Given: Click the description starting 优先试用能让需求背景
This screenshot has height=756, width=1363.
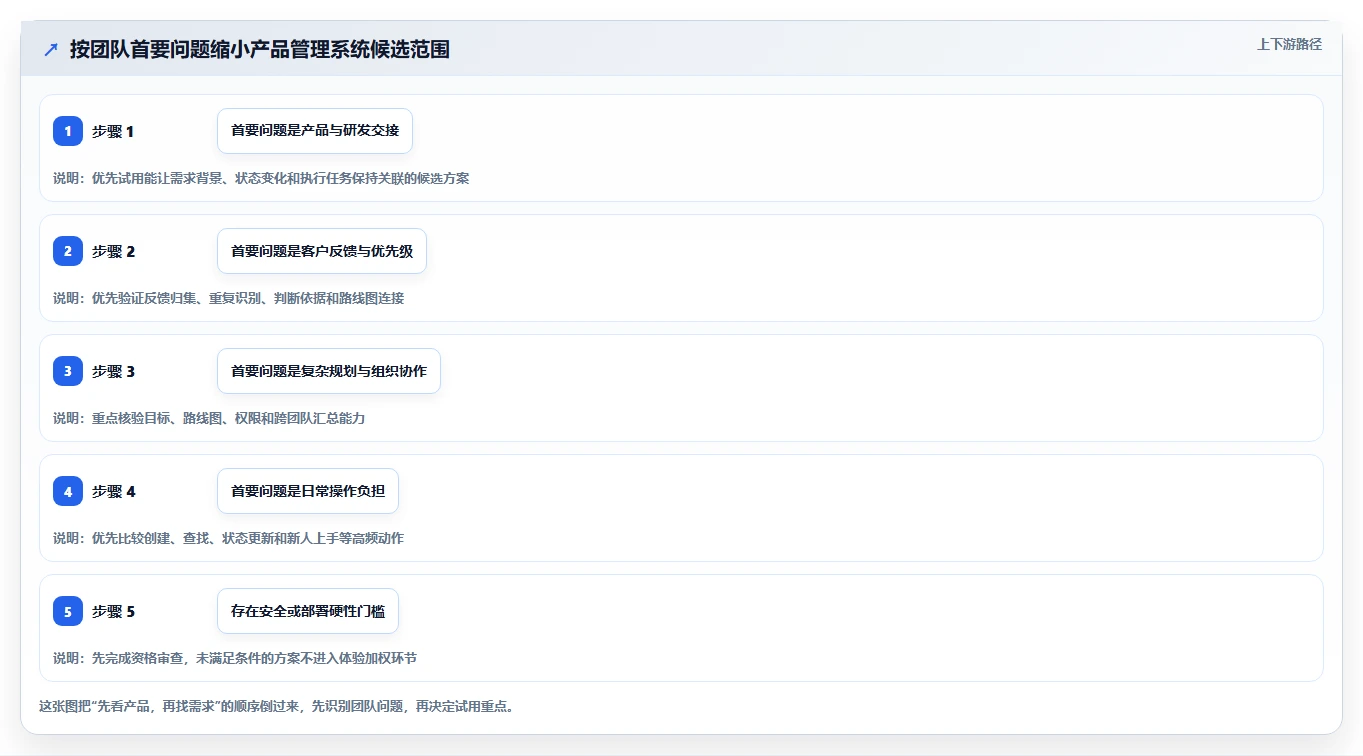Looking at the screenshot, I should [261, 178].
